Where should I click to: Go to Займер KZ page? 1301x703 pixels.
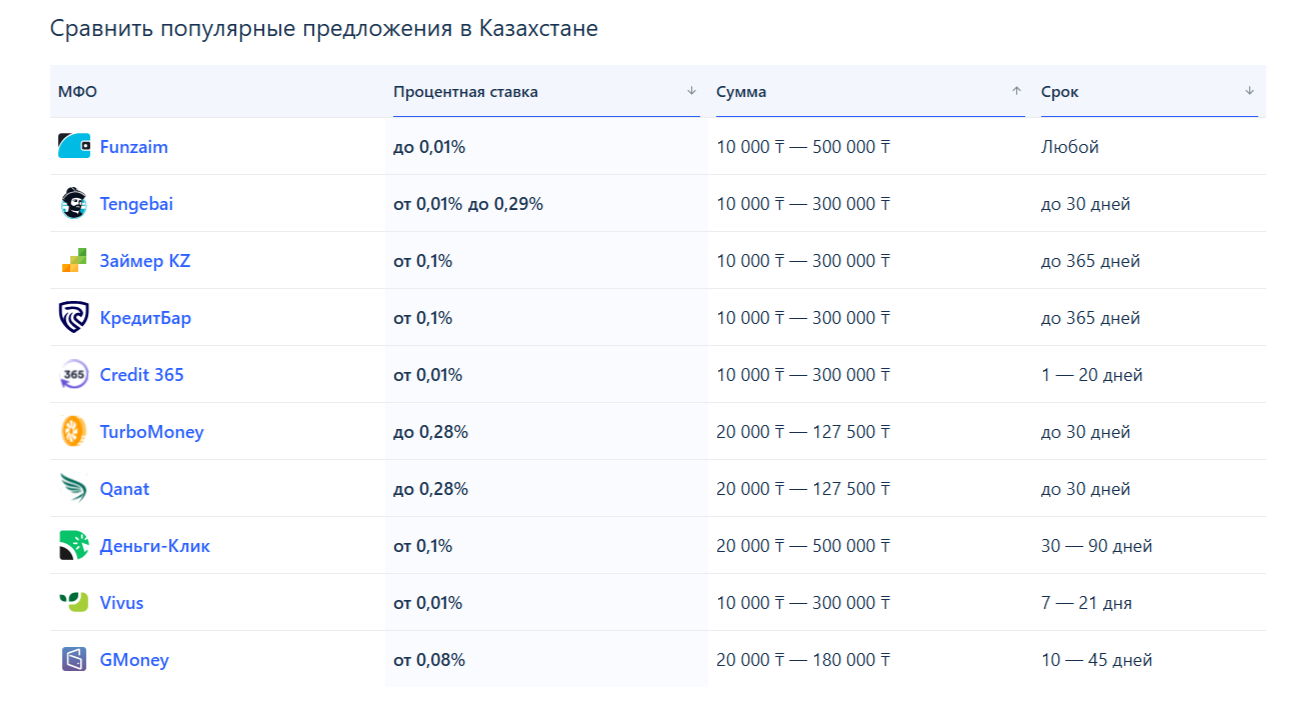pos(145,261)
